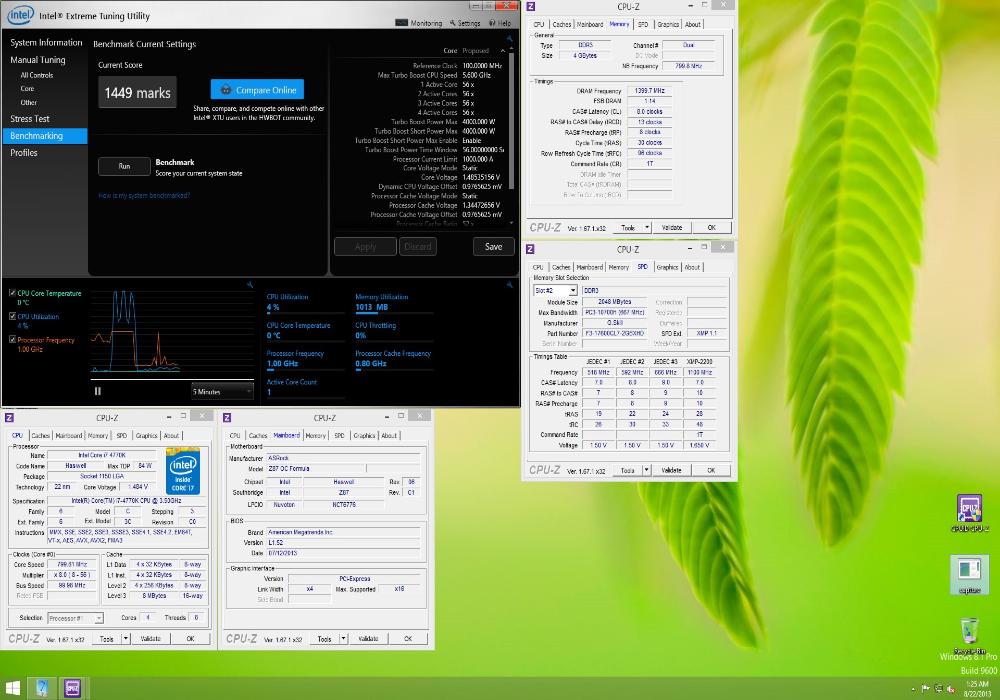
Task: Show hidden tray icons arrow
Action: [x=913, y=689]
